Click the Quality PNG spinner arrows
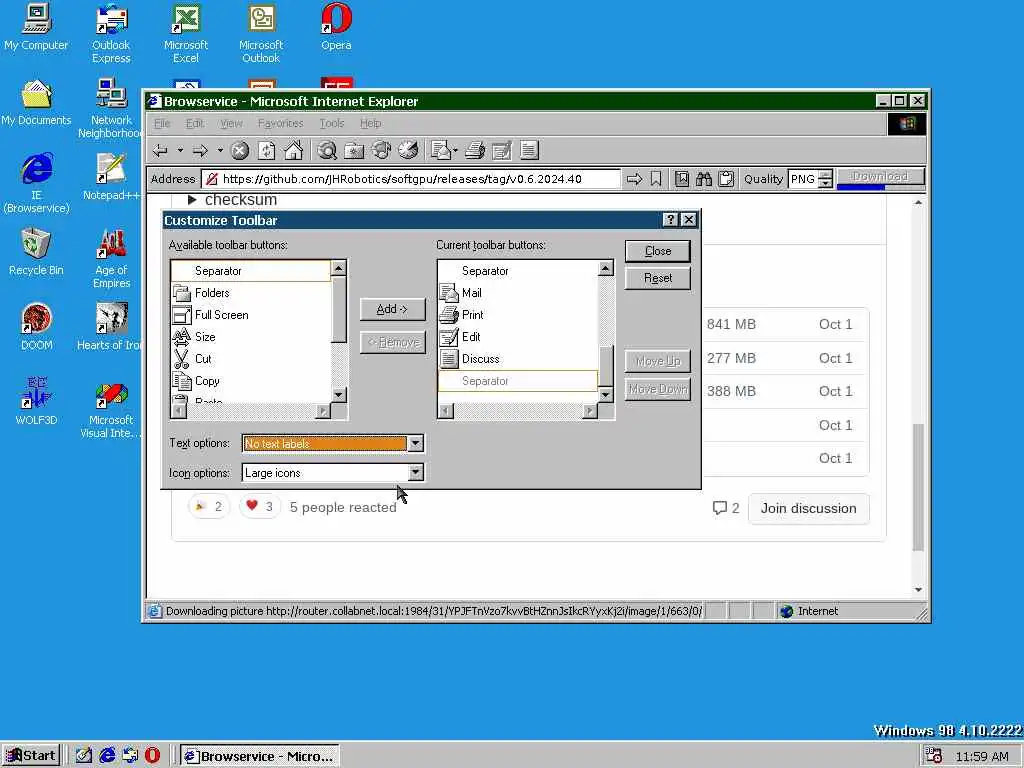The width and height of the screenshot is (1024, 768). (x=825, y=179)
